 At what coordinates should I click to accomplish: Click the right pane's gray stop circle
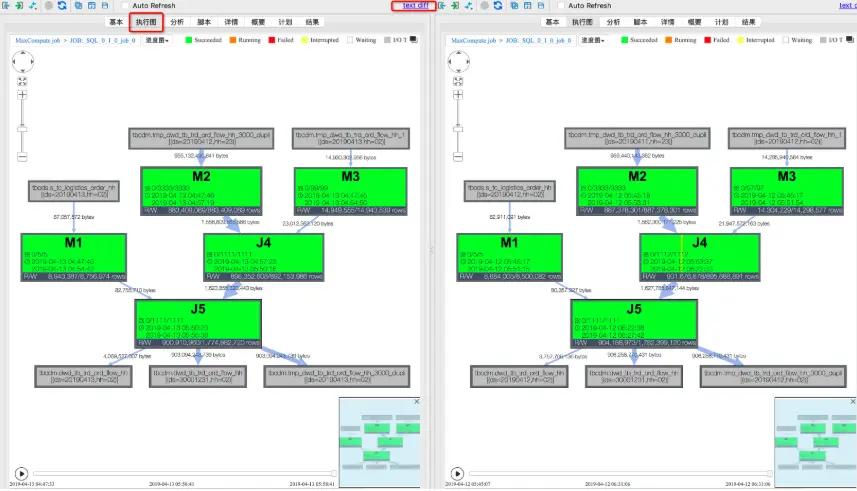tap(484, 5)
